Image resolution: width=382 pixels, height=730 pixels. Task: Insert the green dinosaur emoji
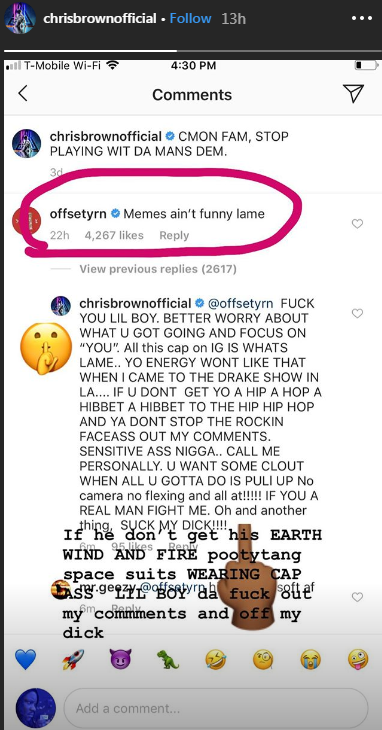[x=168, y=659]
